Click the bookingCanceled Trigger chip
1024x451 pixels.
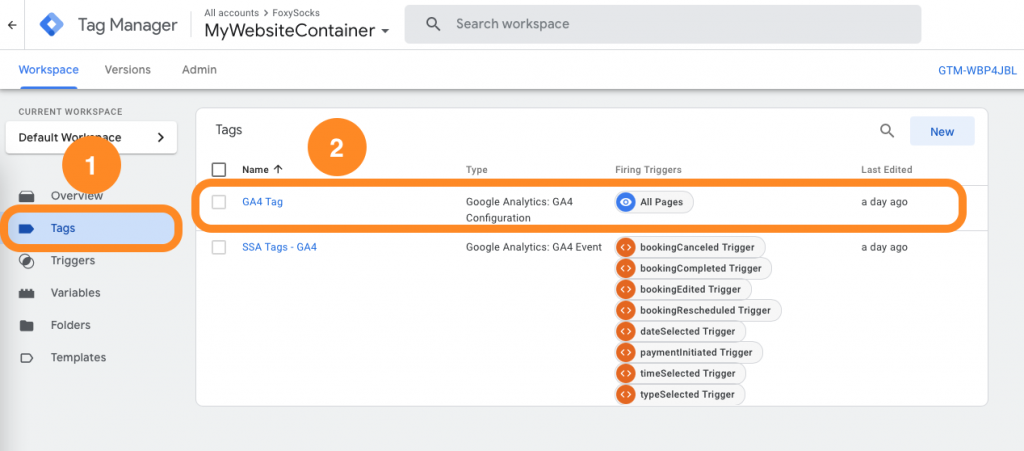pos(690,247)
